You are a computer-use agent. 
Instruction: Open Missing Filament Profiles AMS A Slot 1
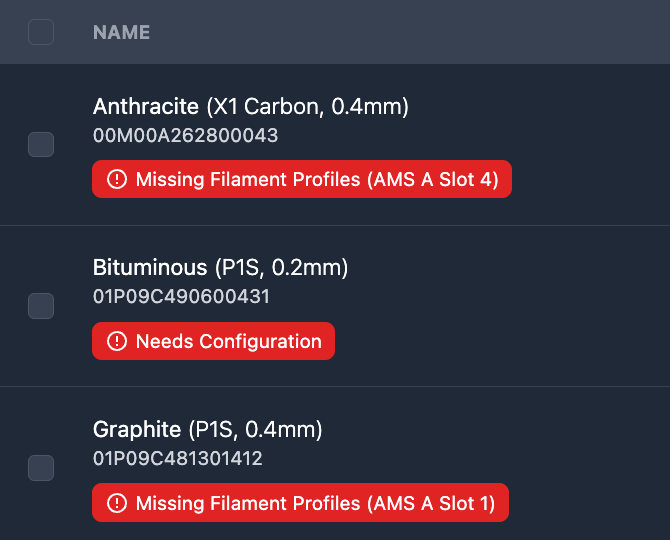click(x=300, y=504)
